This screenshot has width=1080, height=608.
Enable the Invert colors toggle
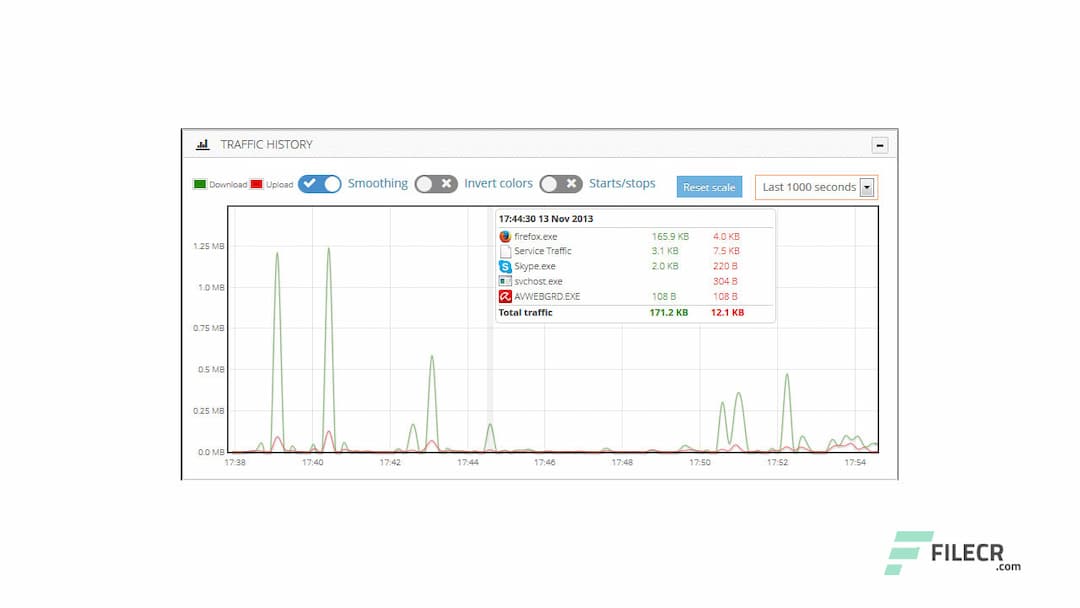436,184
